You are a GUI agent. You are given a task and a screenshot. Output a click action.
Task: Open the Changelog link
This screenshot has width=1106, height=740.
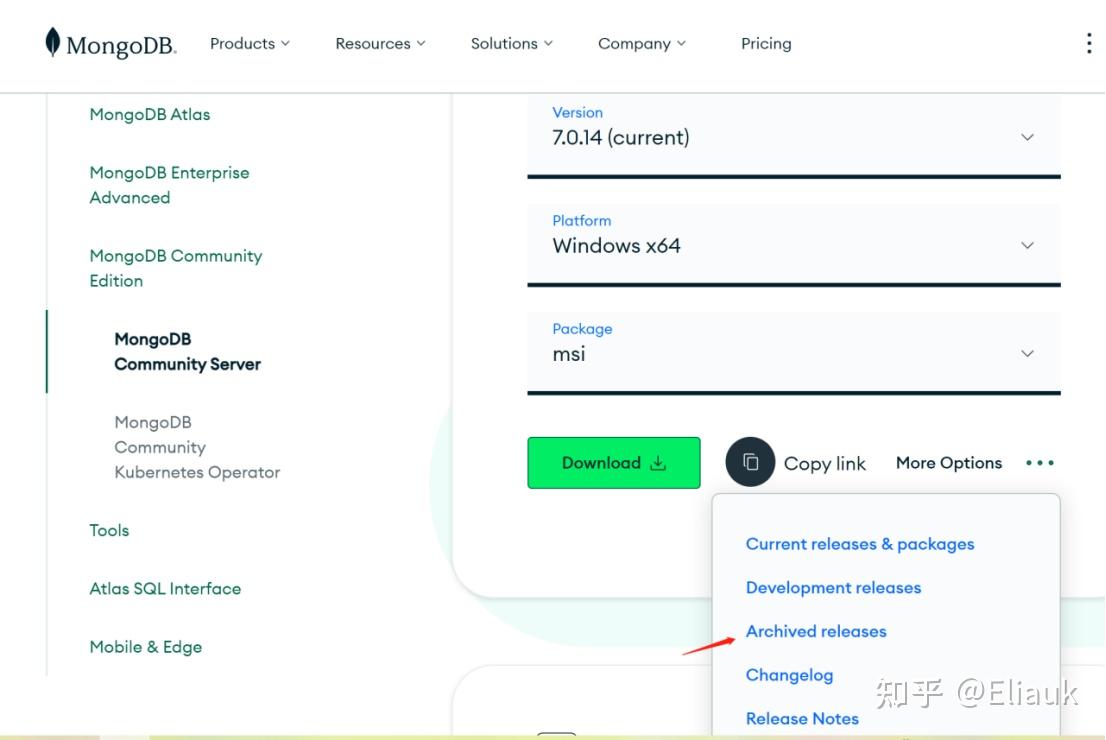tap(789, 675)
